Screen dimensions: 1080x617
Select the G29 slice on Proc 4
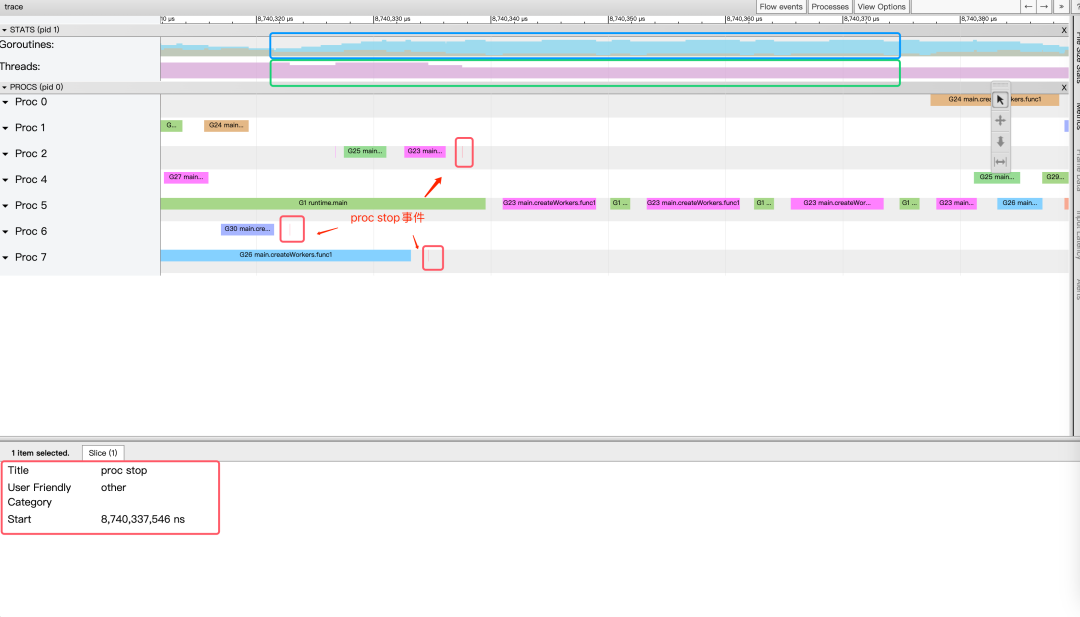pos(1055,177)
